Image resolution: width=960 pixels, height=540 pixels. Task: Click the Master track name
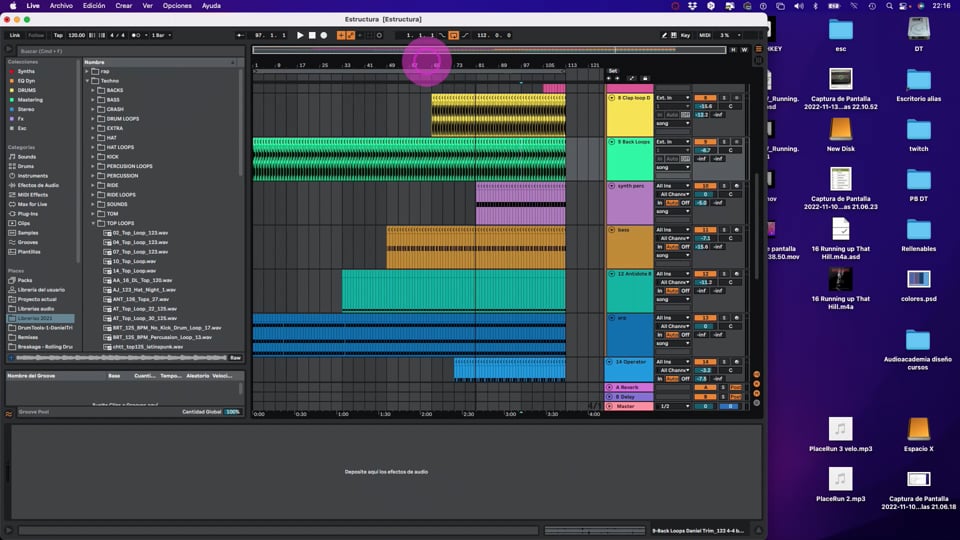tap(626, 407)
